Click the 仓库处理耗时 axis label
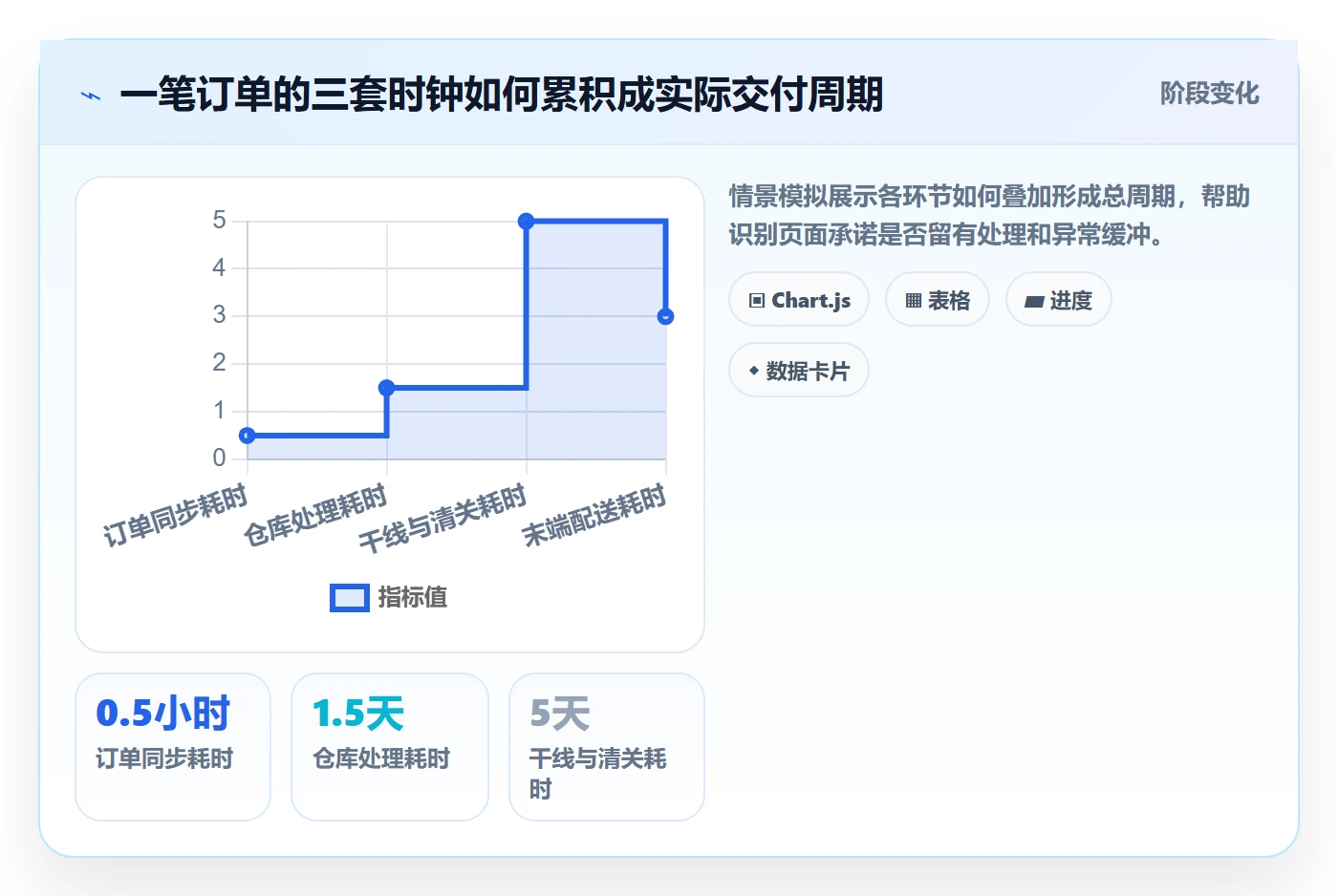Viewport: 1338px width, 896px height. pyautogui.click(x=315, y=516)
